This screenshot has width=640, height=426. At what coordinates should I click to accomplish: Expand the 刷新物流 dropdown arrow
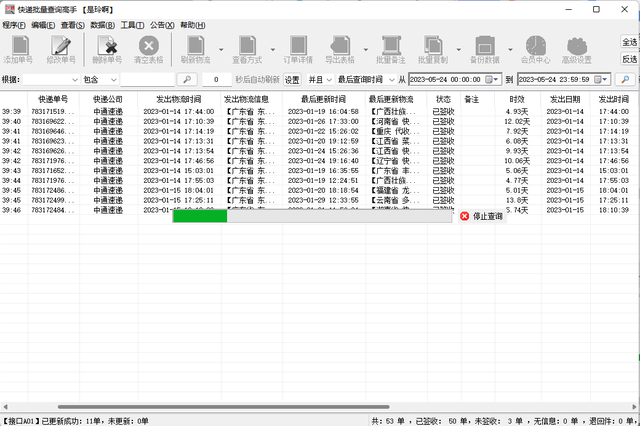pos(221,50)
